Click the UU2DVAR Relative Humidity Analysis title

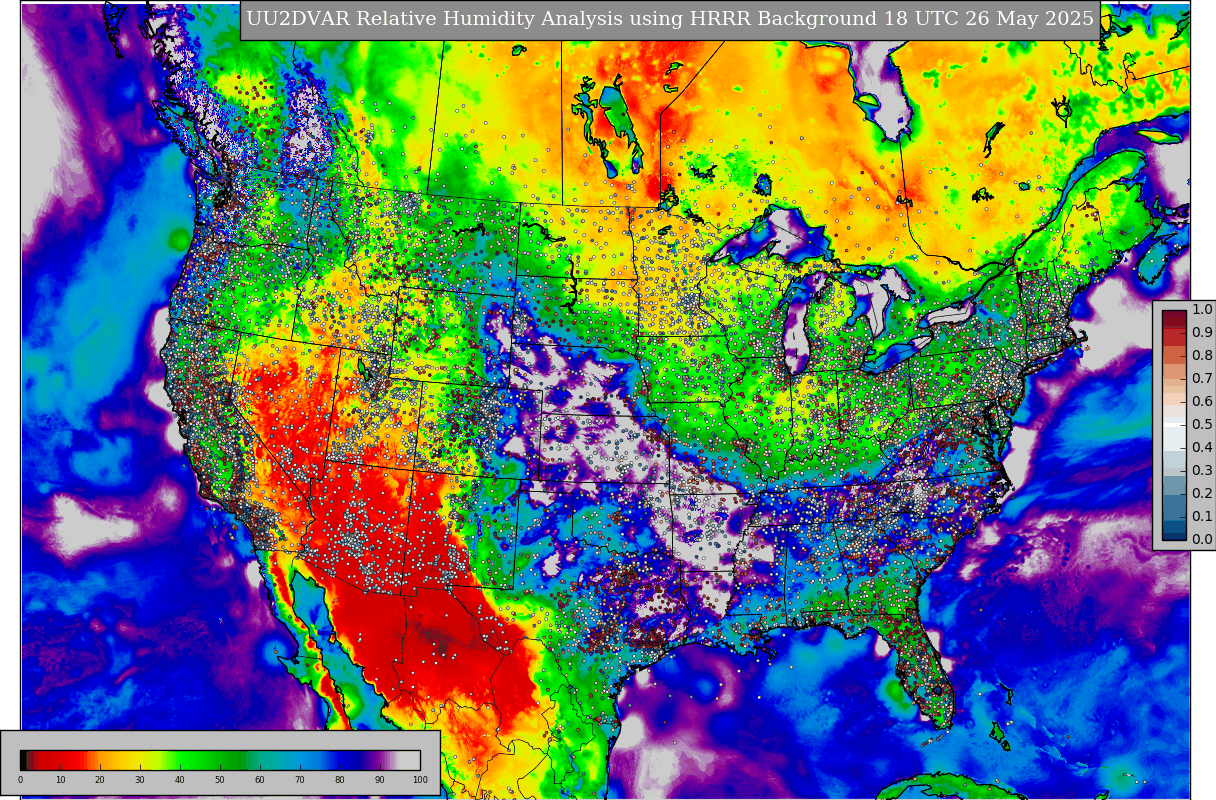coord(670,20)
